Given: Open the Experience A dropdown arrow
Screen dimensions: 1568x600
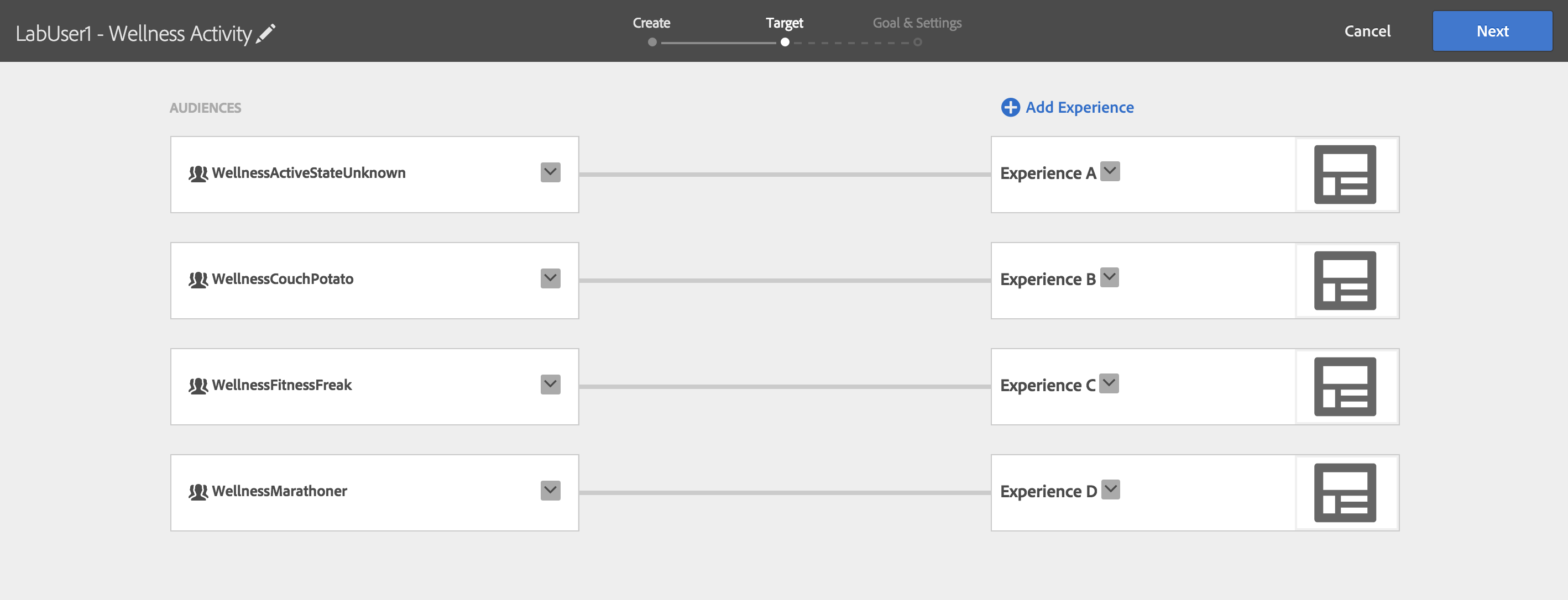Looking at the screenshot, I should point(1110,172).
